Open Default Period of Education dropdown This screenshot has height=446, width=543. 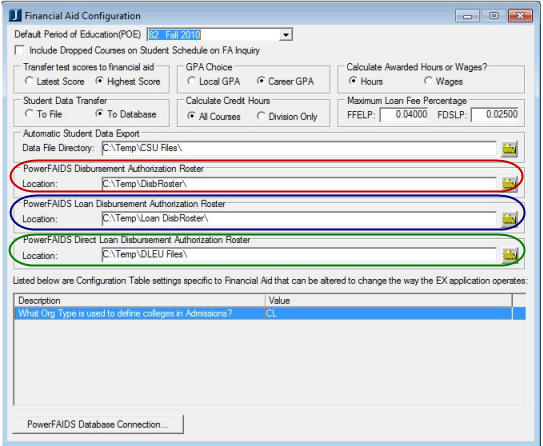[286, 35]
